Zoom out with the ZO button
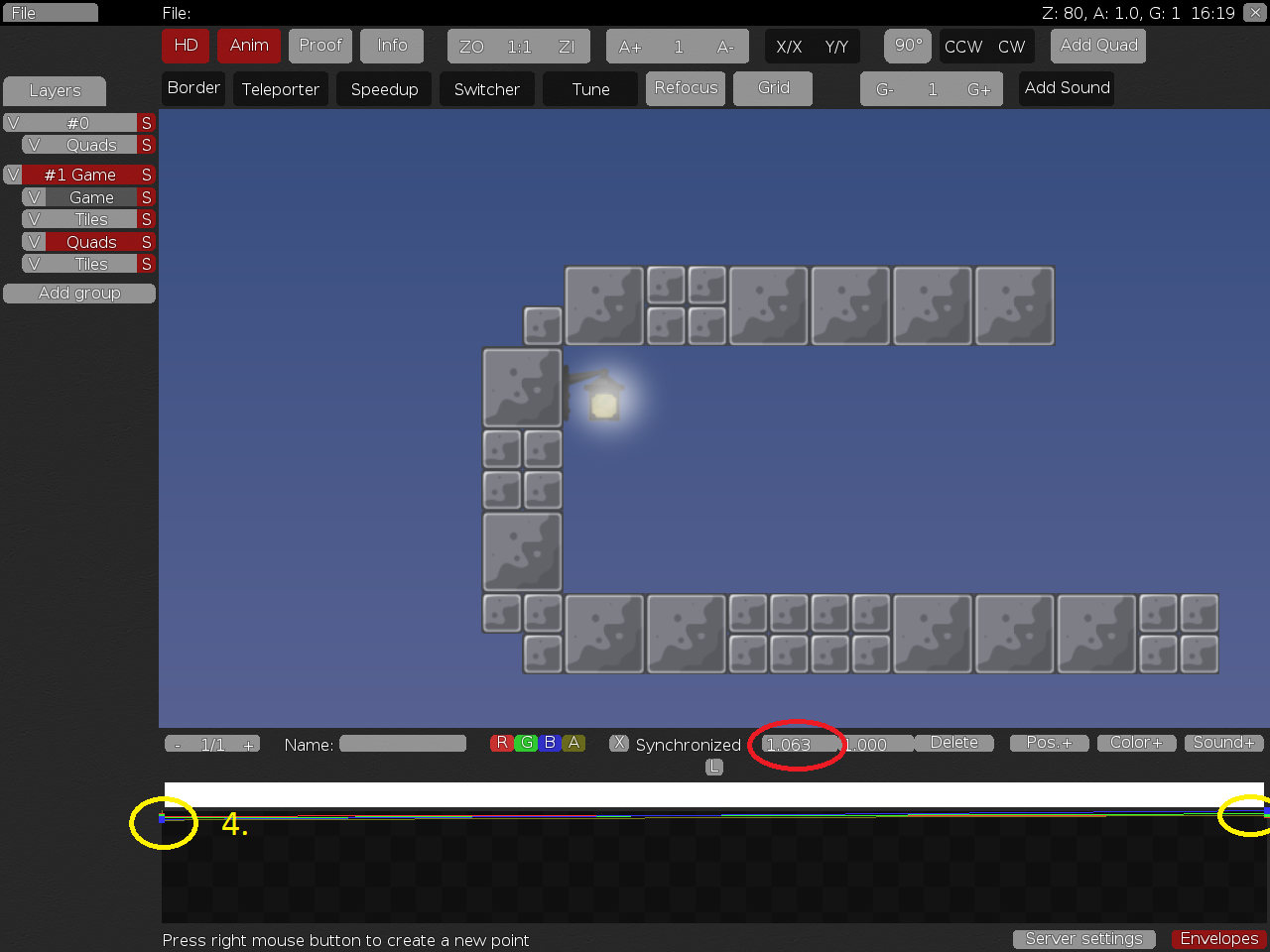 (471, 47)
